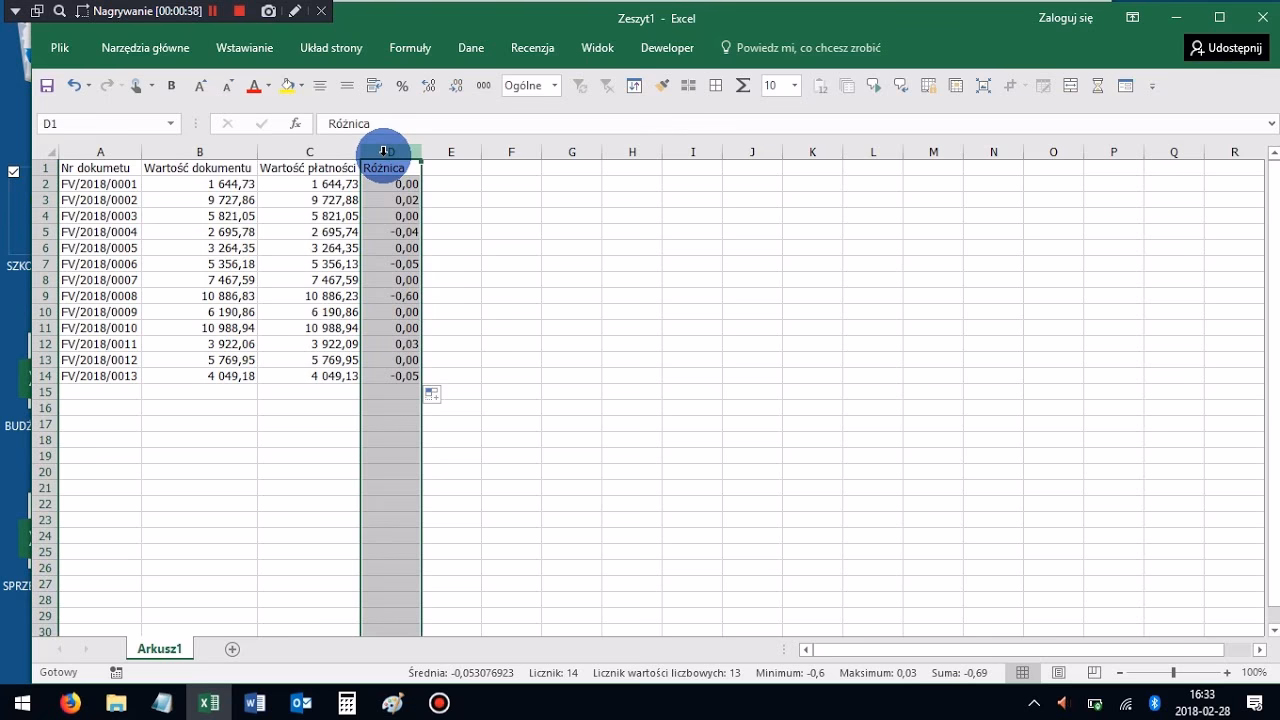Image resolution: width=1280 pixels, height=720 pixels.
Task: Select the Arkusz1 sheet tab
Action: coord(160,649)
